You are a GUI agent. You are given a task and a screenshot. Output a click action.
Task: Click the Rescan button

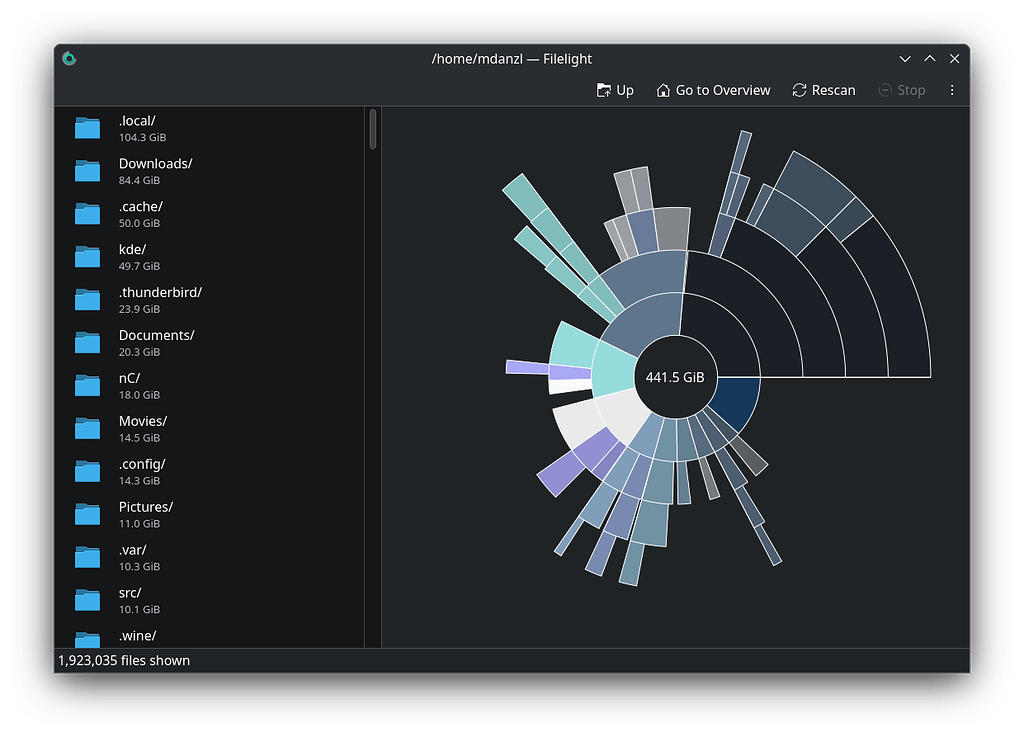pos(824,90)
